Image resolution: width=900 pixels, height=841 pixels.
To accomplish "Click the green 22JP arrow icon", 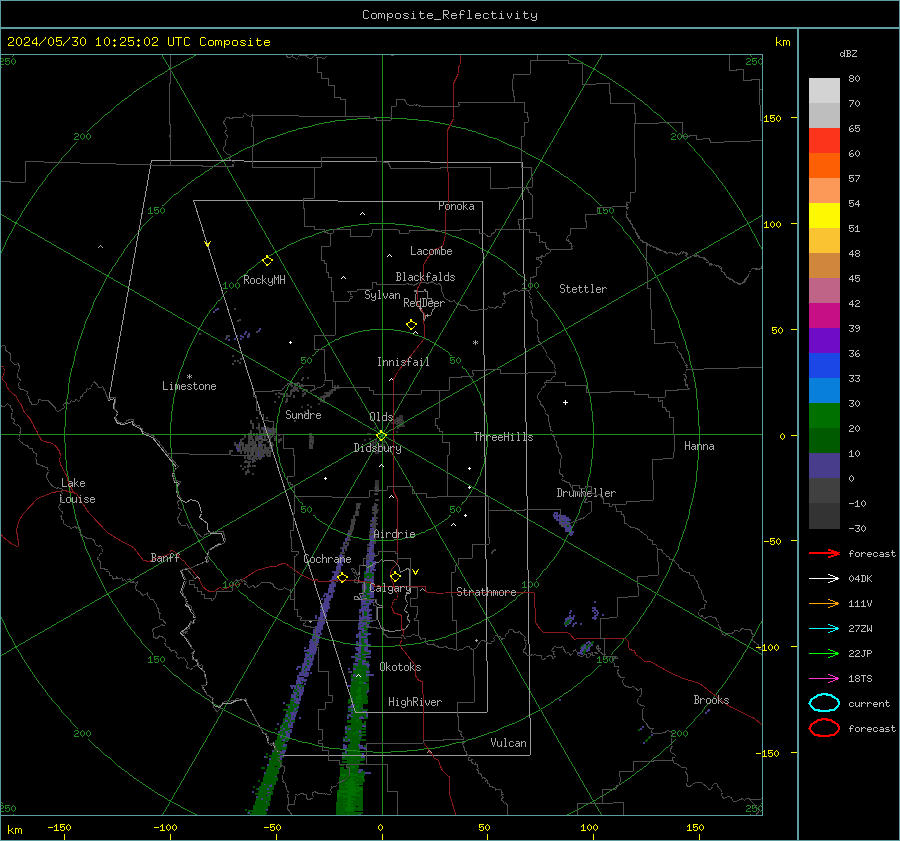I will click(824, 653).
